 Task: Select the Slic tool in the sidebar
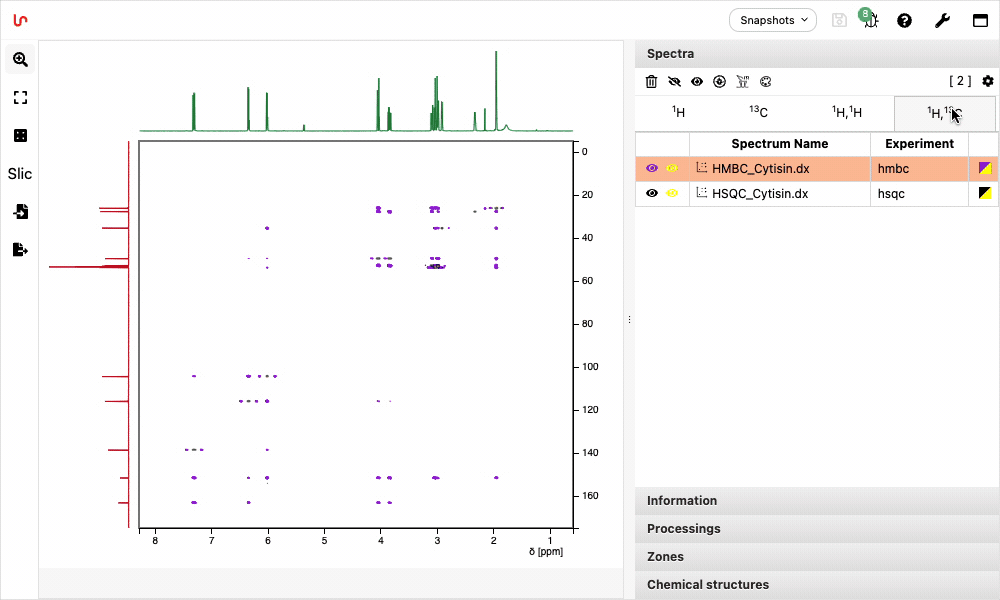click(x=20, y=174)
